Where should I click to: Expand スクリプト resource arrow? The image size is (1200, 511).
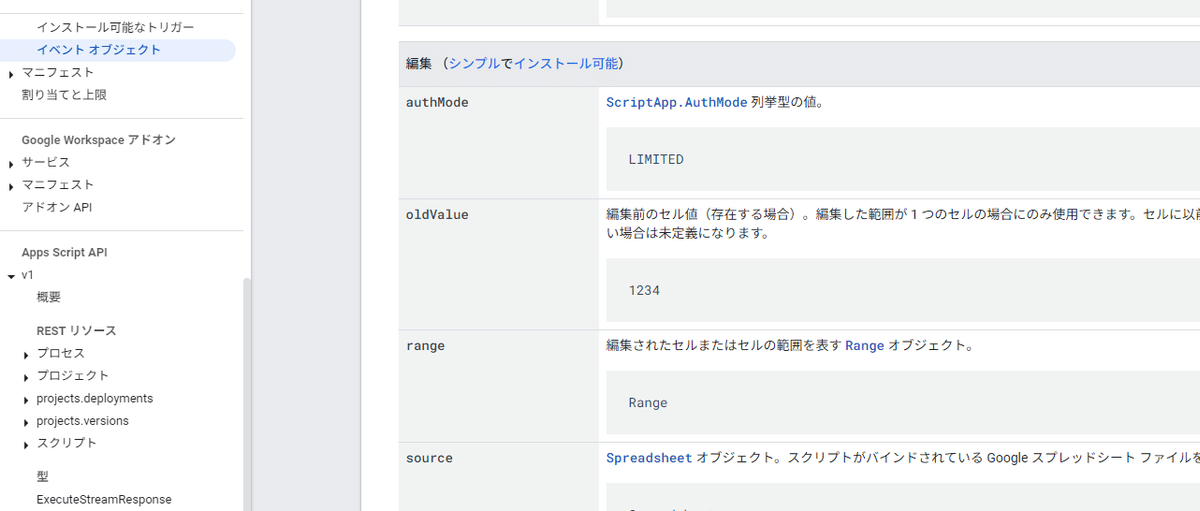pyautogui.click(x=26, y=445)
